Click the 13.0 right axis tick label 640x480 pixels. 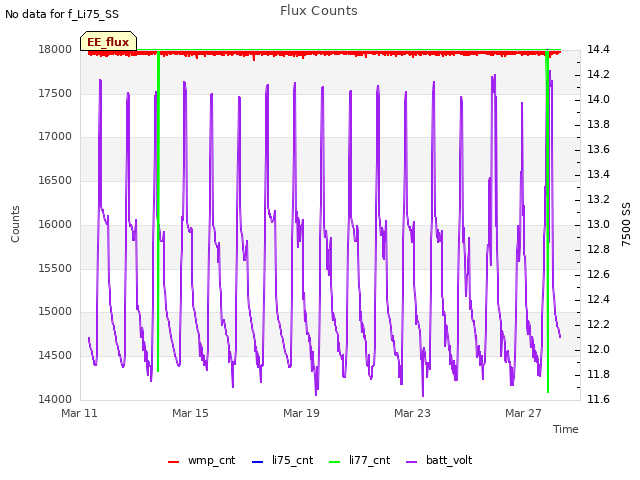[598, 224]
